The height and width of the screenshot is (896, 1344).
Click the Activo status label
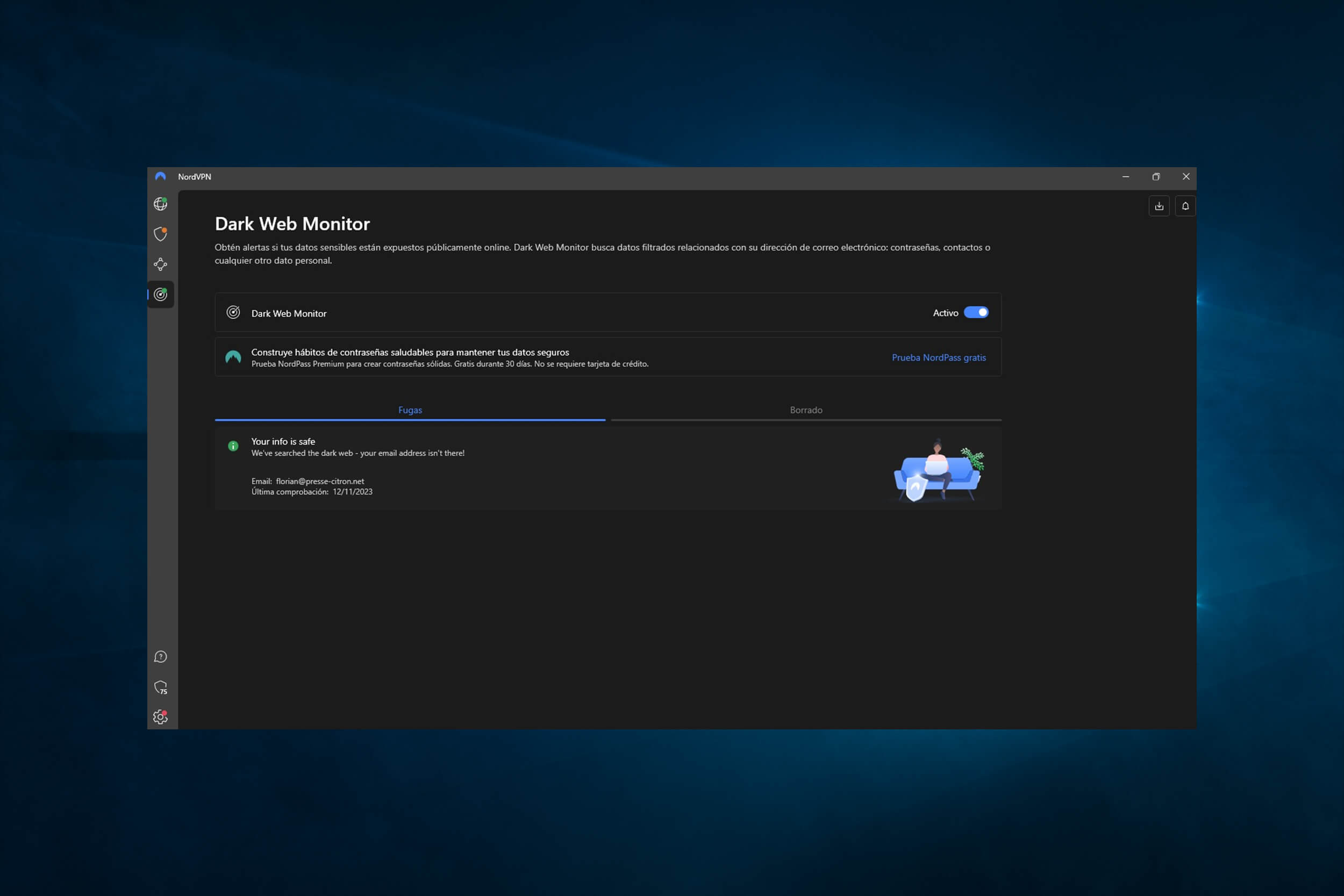pyautogui.click(x=945, y=313)
